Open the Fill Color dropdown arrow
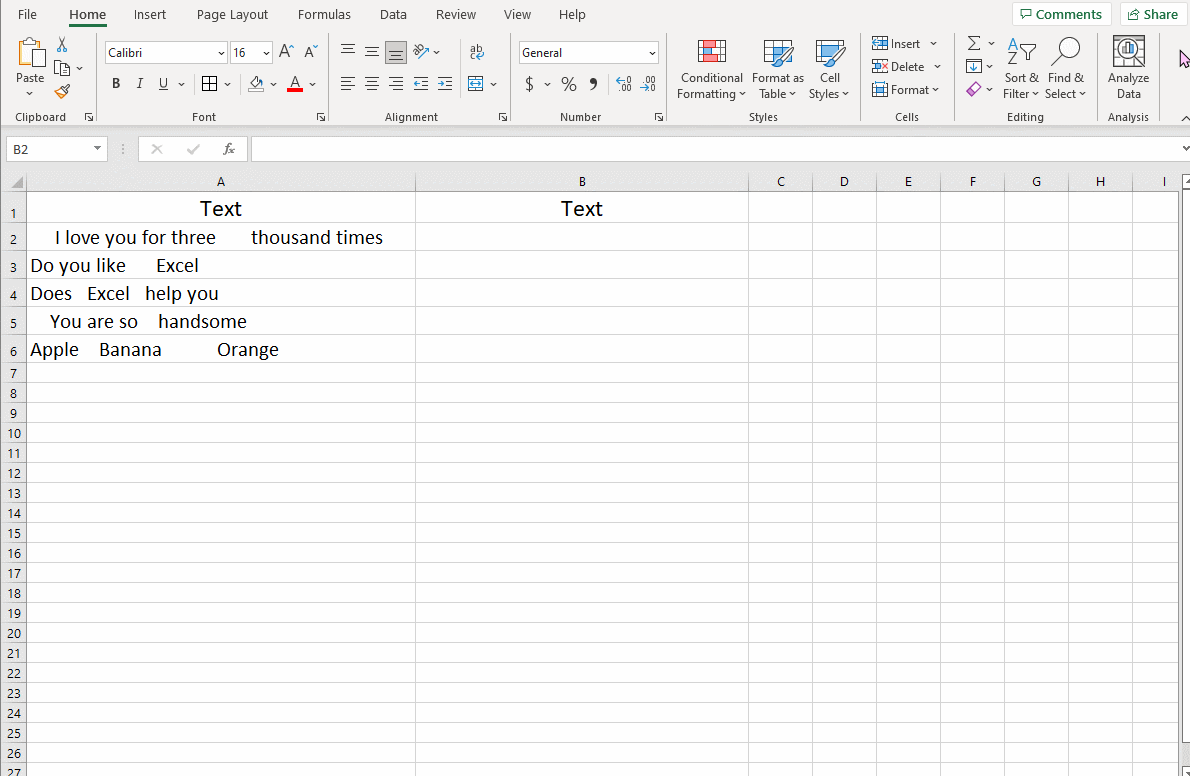 [274, 84]
